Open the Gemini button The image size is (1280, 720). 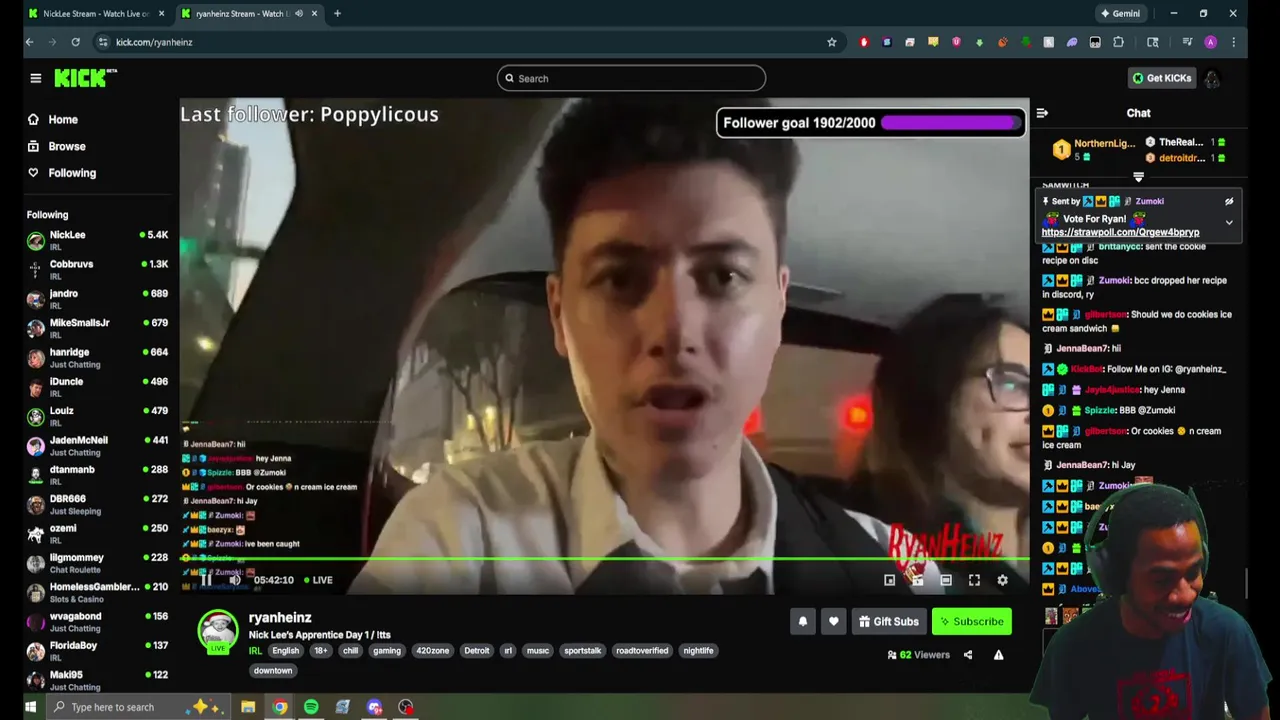[1121, 14]
